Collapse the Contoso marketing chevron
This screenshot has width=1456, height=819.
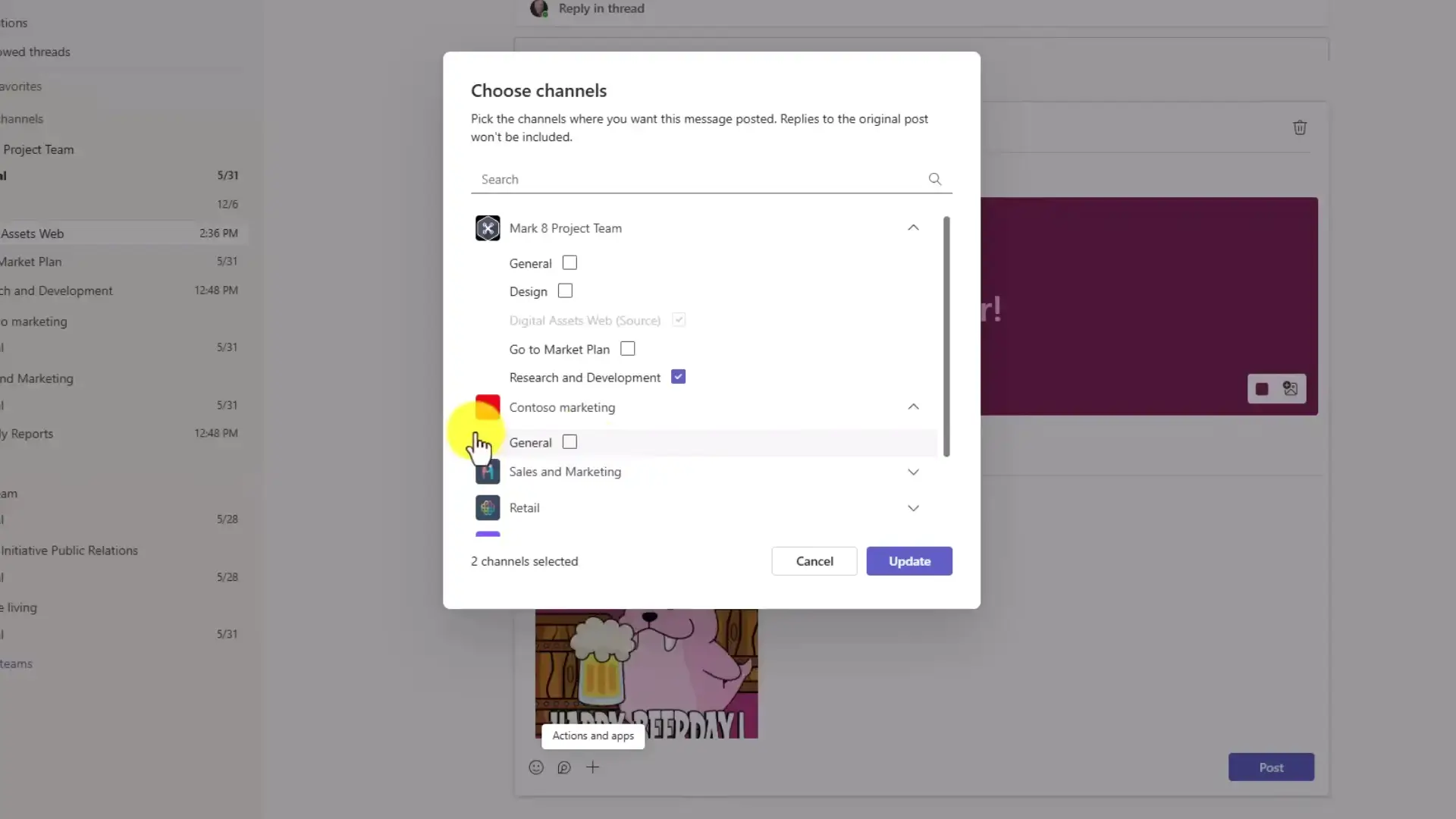tap(913, 407)
